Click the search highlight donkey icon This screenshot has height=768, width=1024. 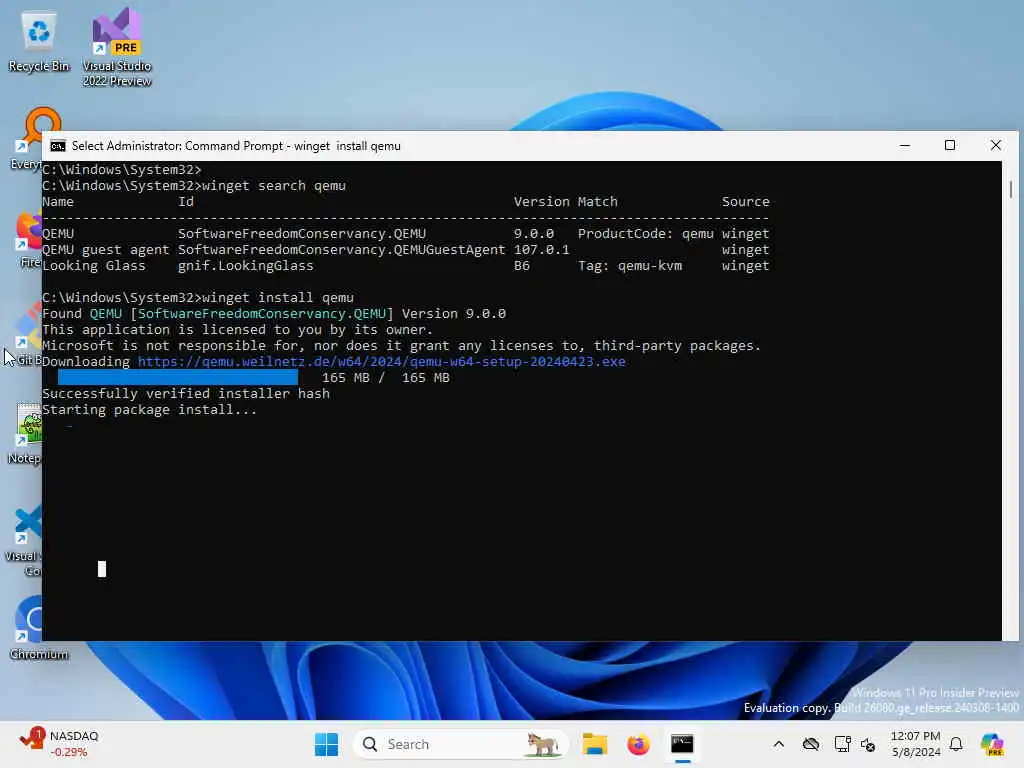542,744
